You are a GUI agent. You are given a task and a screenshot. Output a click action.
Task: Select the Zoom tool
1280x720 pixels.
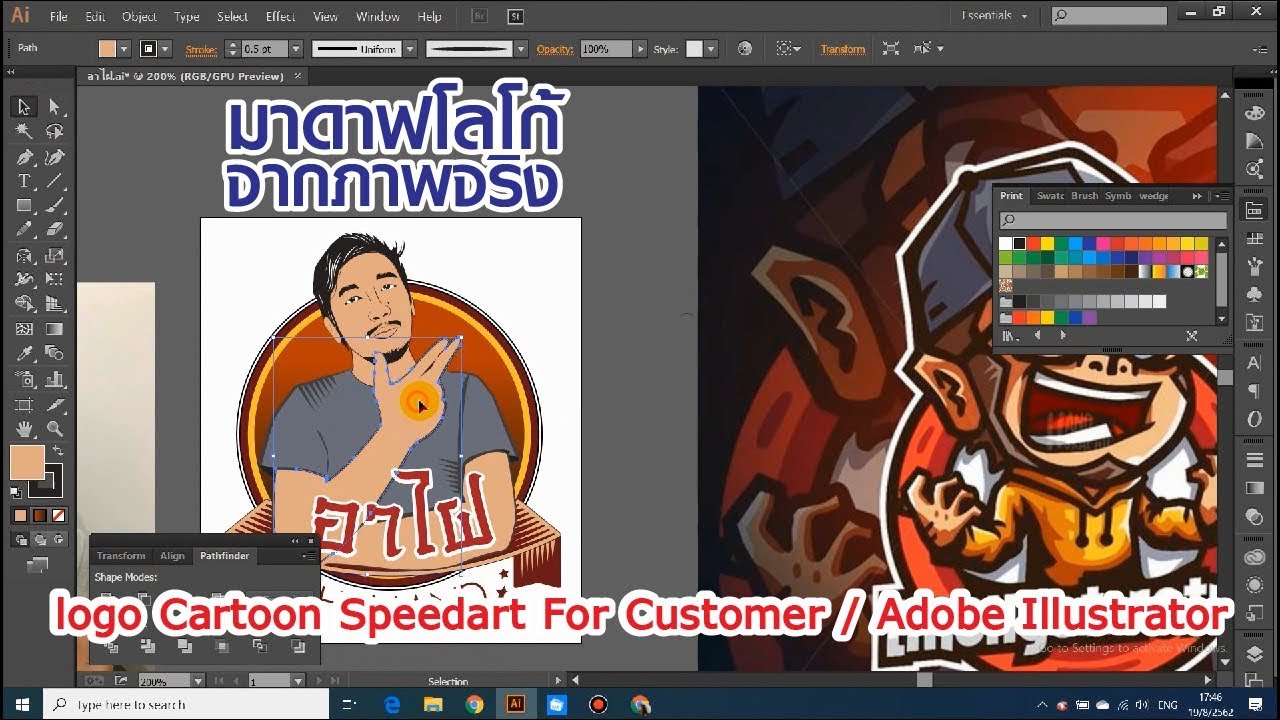coord(55,429)
